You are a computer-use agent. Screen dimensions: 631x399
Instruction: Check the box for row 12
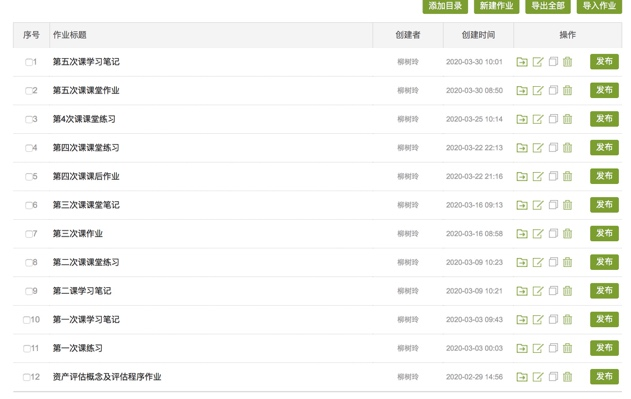[27, 377]
